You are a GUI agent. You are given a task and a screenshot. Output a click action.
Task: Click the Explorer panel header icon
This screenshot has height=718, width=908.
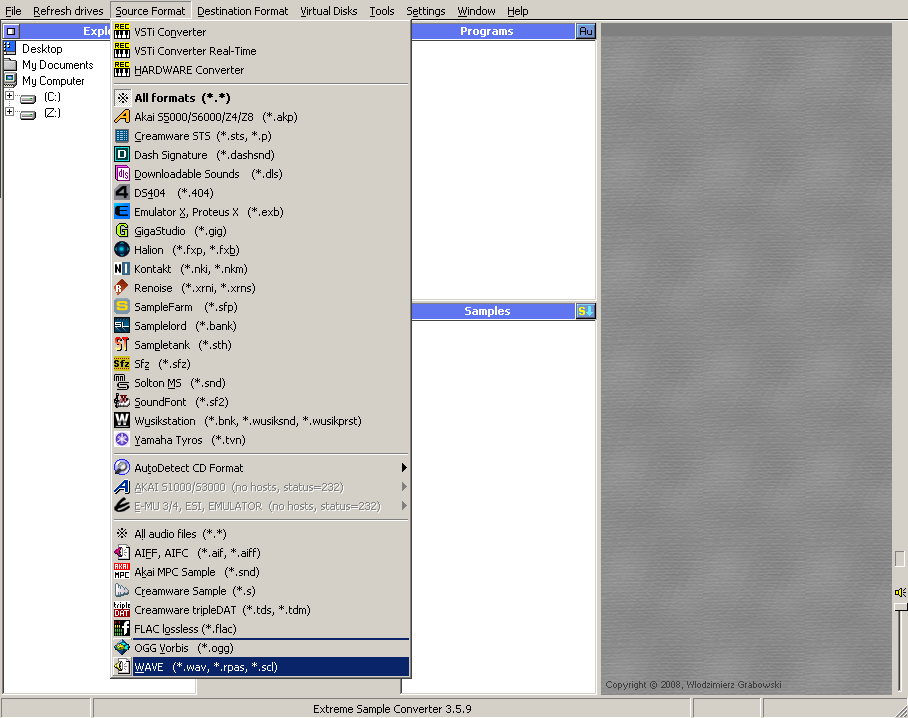pyautogui.click(x=11, y=31)
